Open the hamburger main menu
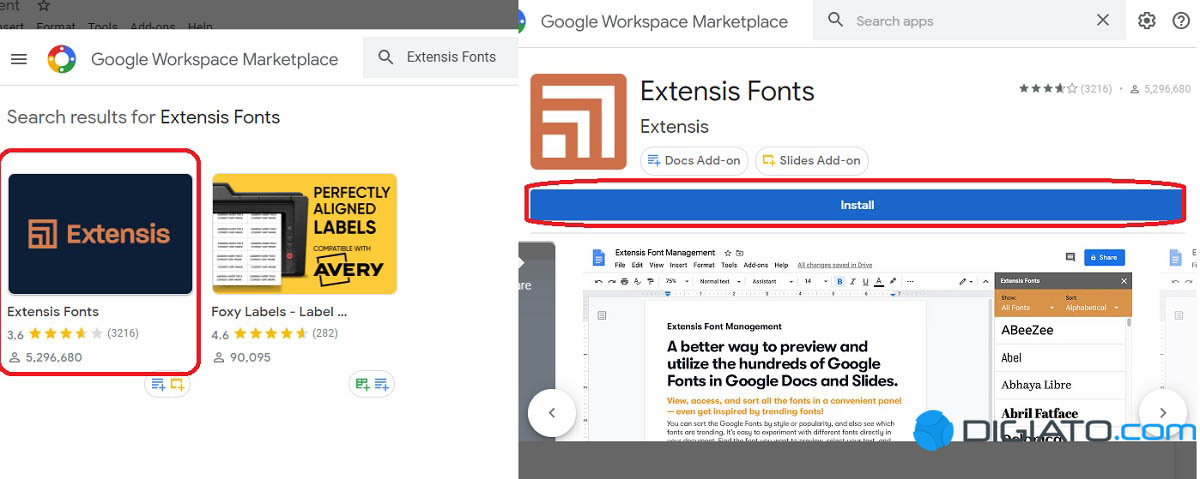 pyautogui.click(x=18, y=59)
